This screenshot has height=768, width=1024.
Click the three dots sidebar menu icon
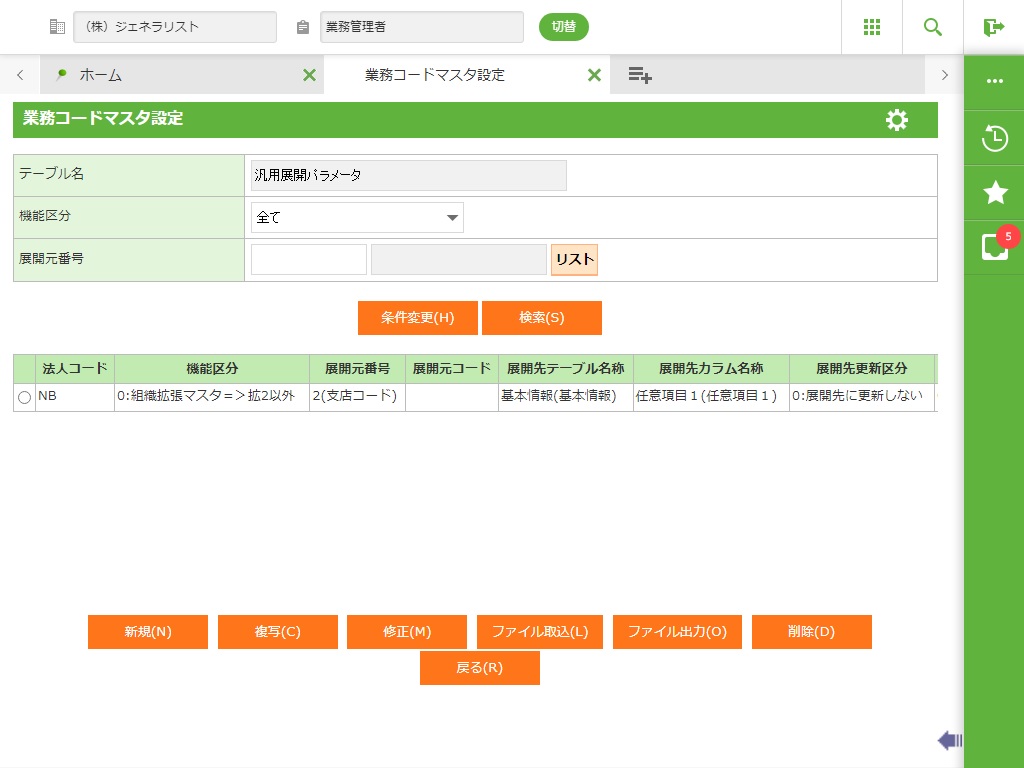tap(994, 81)
